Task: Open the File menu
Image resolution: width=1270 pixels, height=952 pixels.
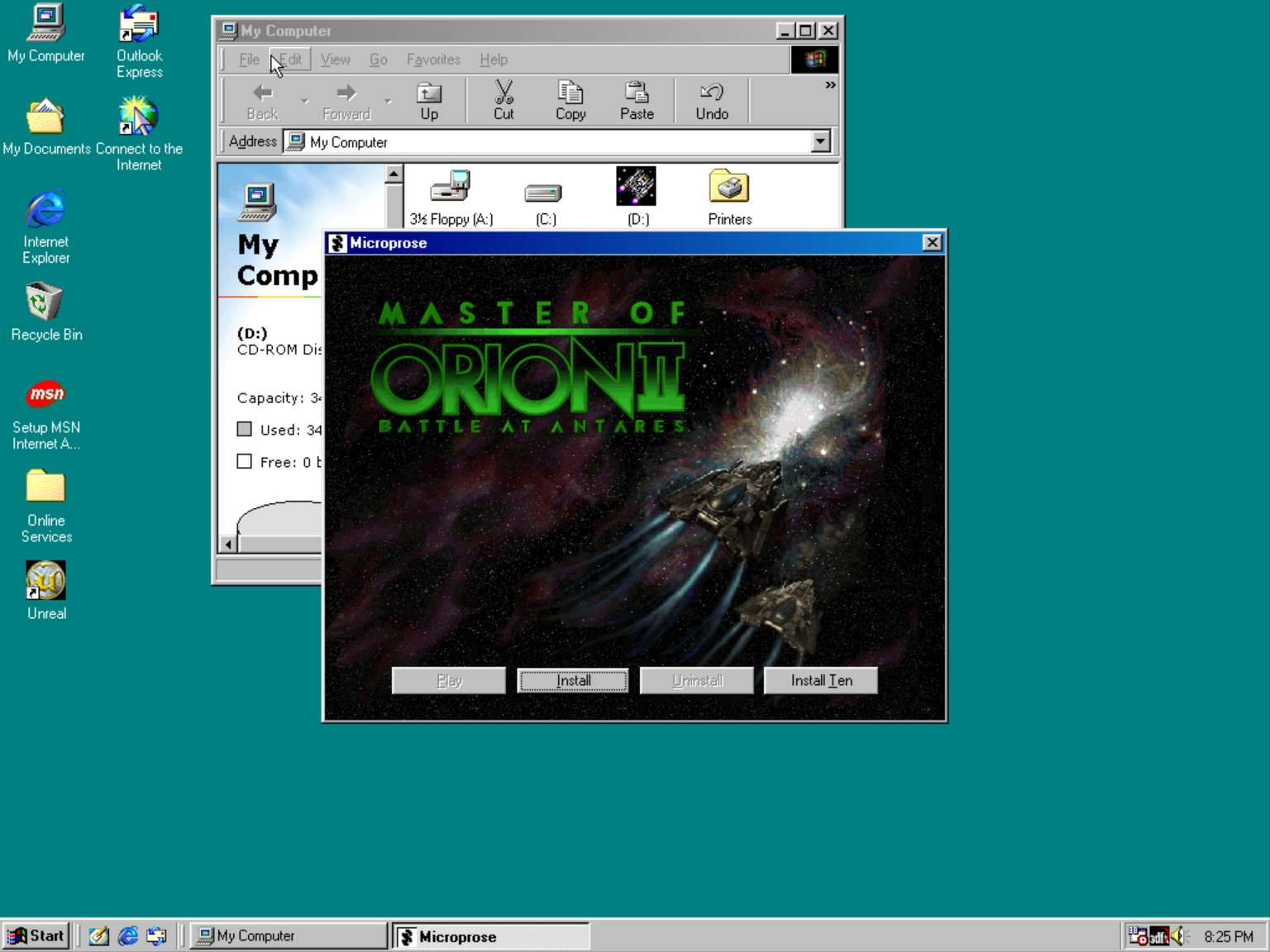Action: pyautogui.click(x=249, y=59)
